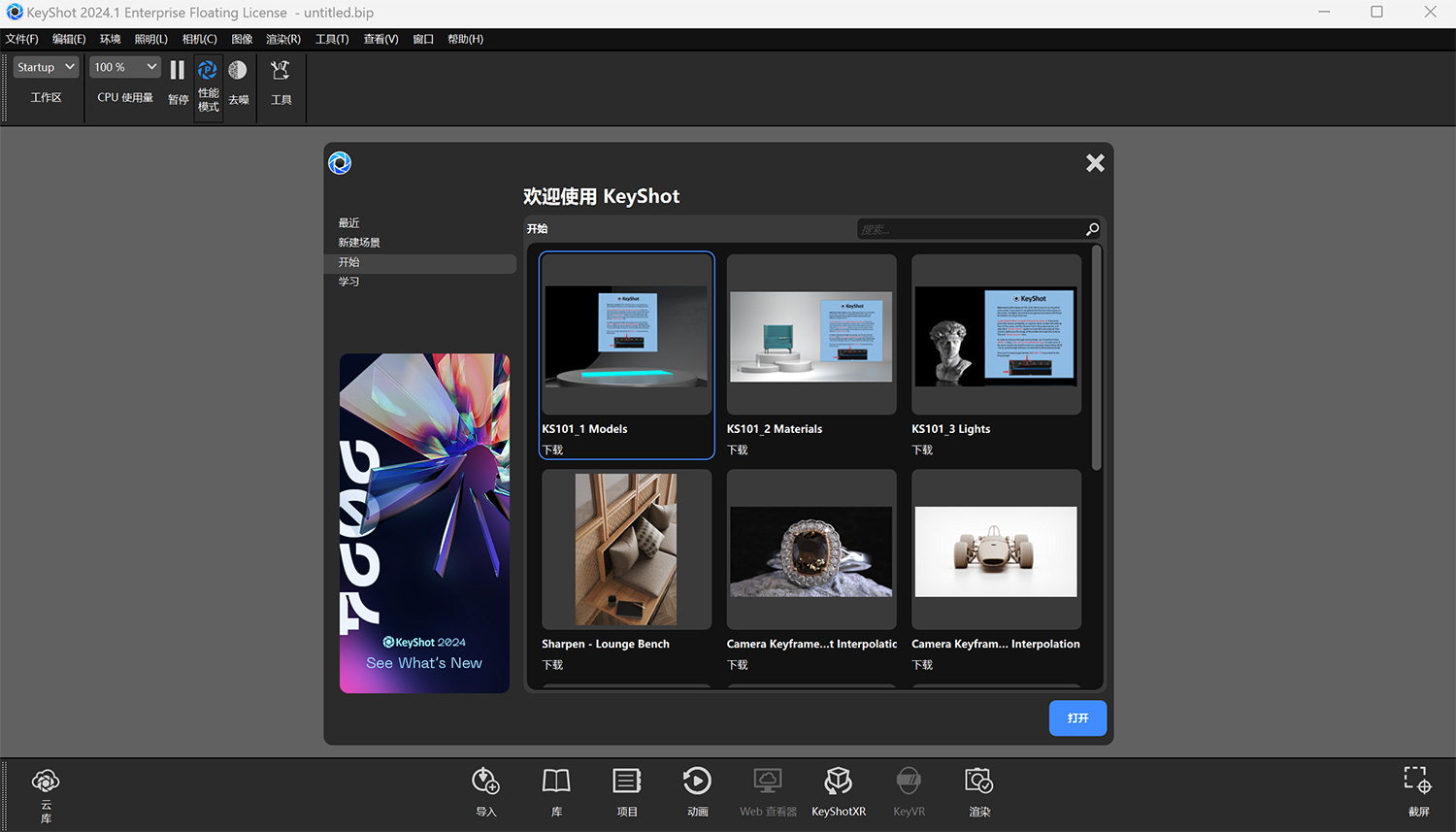Open the Render menu

[x=283, y=39]
